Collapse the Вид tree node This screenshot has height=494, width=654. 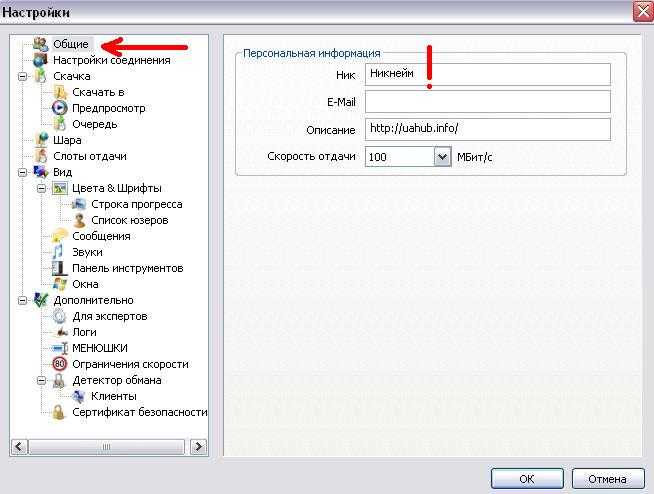tap(23, 172)
